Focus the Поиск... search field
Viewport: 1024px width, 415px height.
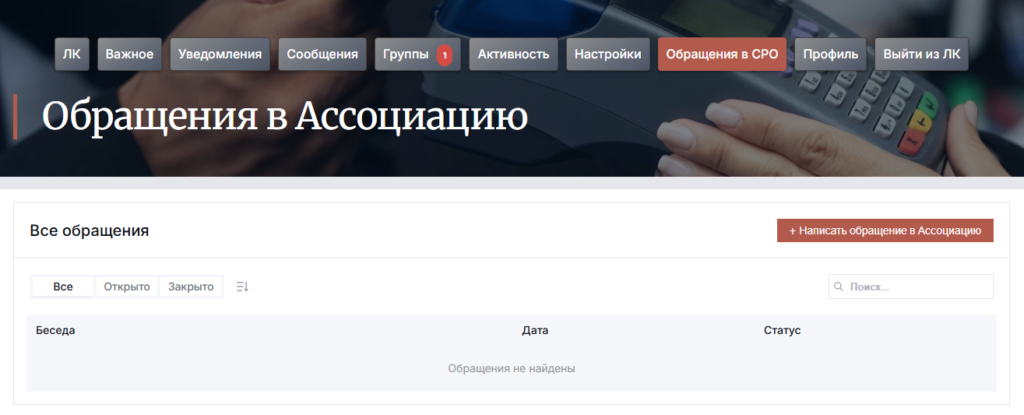click(x=911, y=287)
